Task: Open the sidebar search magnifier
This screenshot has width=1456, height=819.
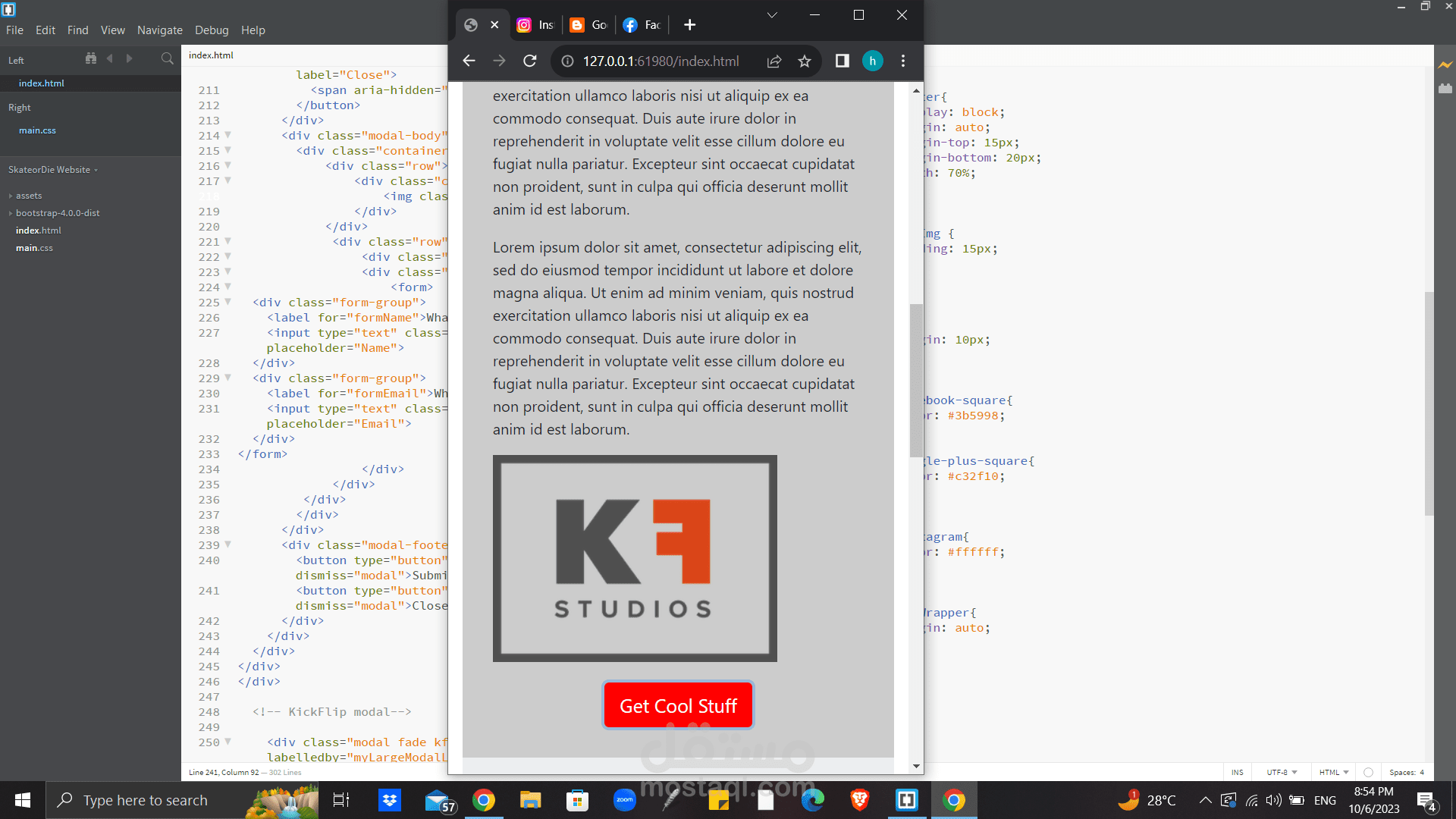Action: pyautogui.click(x=167, y=58)
